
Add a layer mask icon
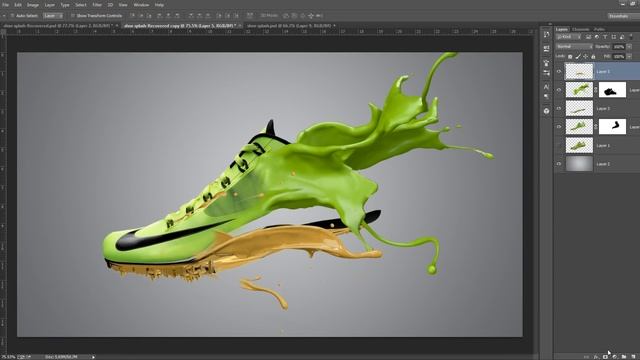pyautogui.click(x=605, y=357)
